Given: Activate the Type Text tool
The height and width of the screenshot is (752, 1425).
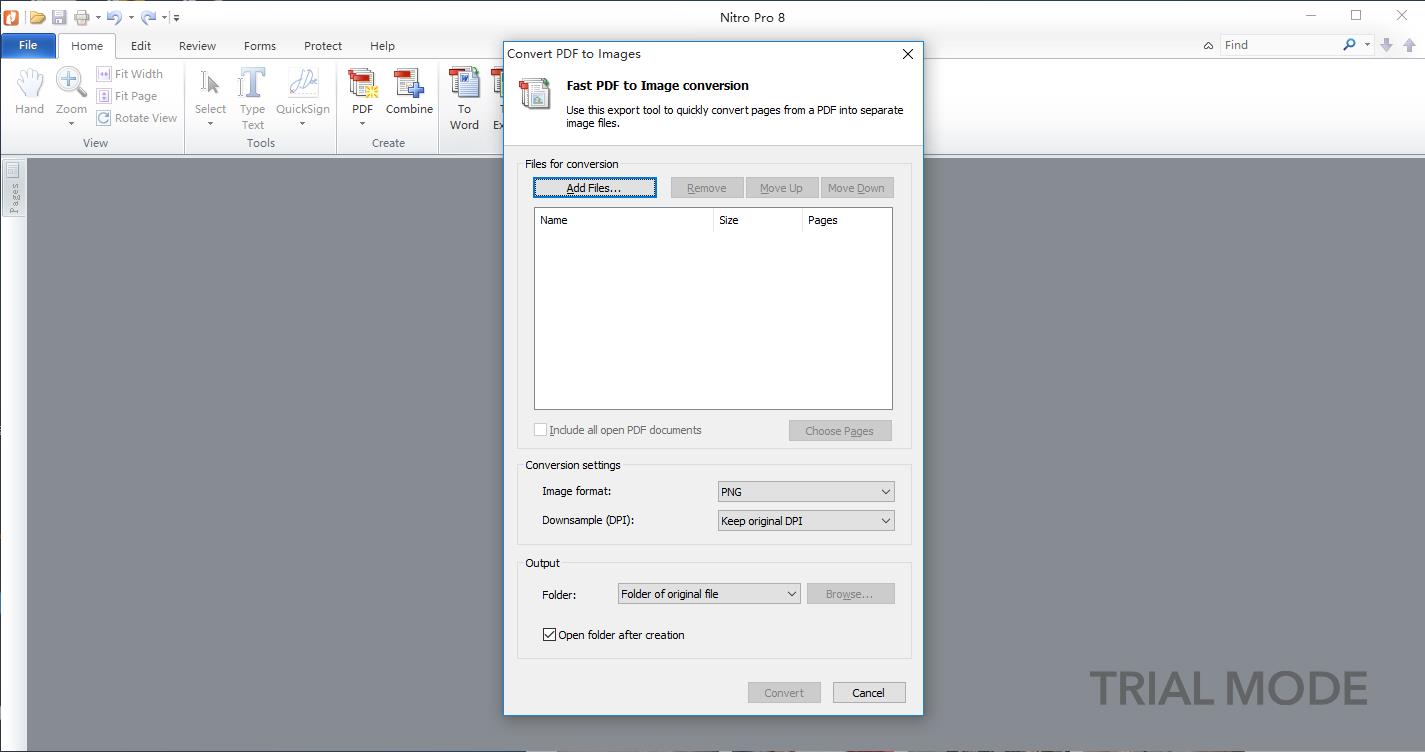Looking at the screenshot, I should (252, 98).
